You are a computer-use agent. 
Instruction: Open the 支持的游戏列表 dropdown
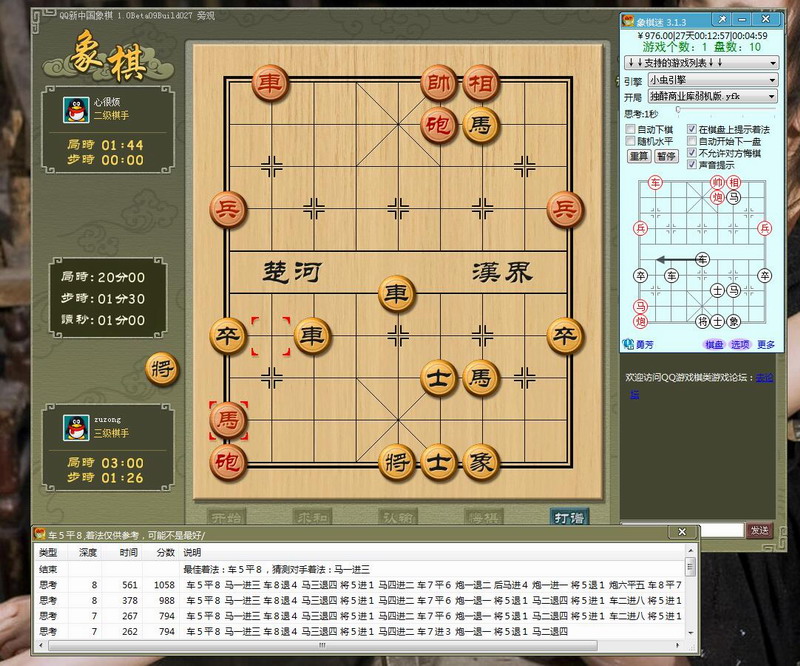702,63
